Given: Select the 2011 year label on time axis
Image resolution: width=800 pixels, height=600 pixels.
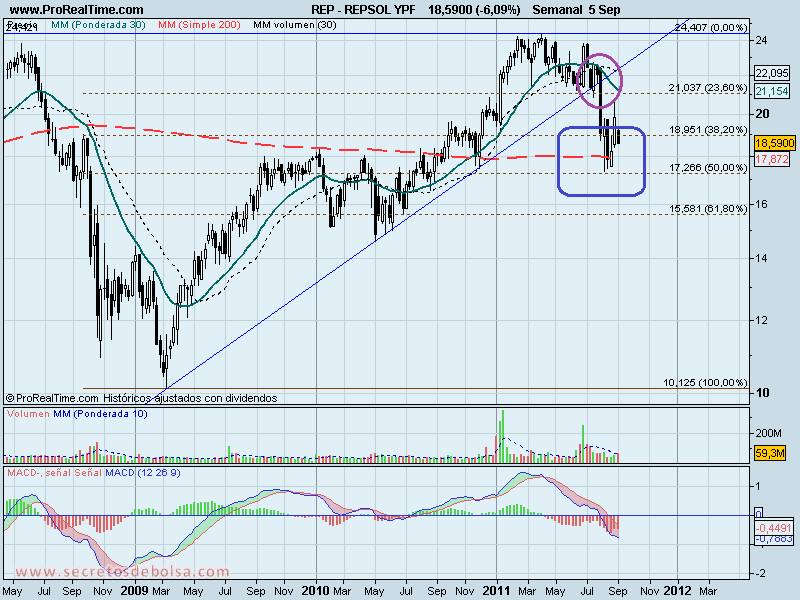Looking at the screenshot, I should point(496,591).
